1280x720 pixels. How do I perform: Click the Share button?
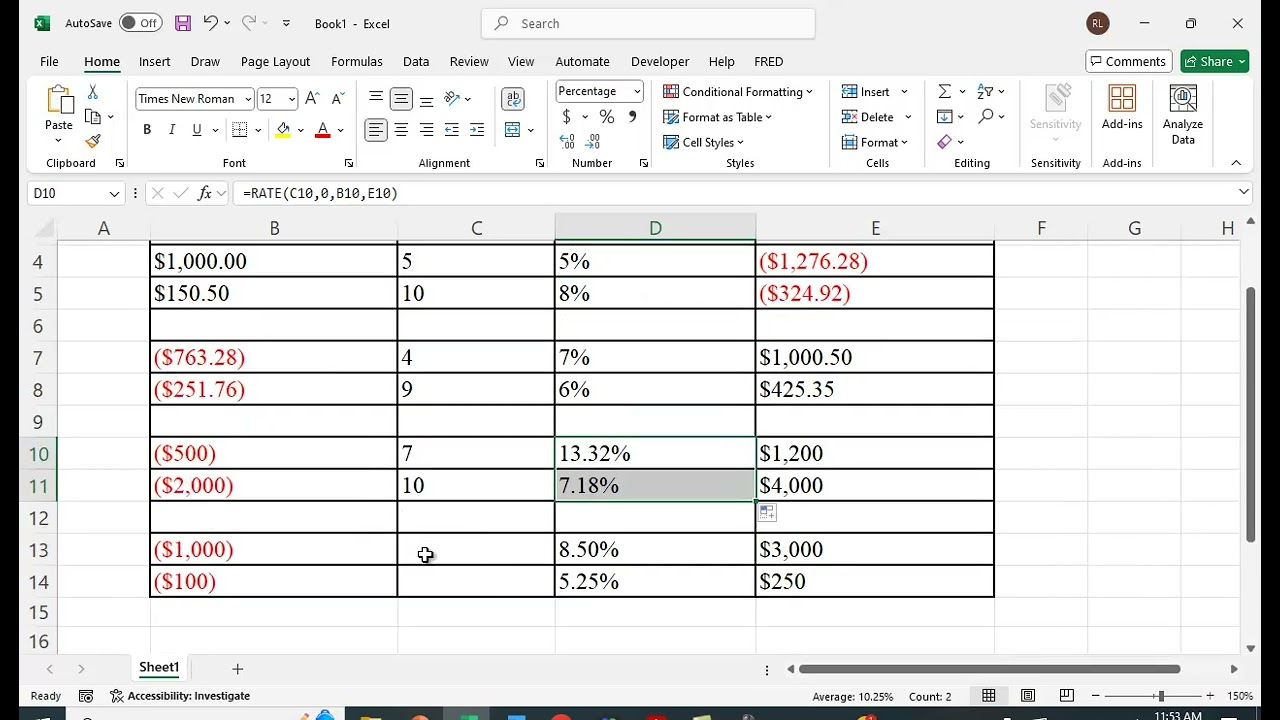pyautogui.click(x=1214, y=62)
